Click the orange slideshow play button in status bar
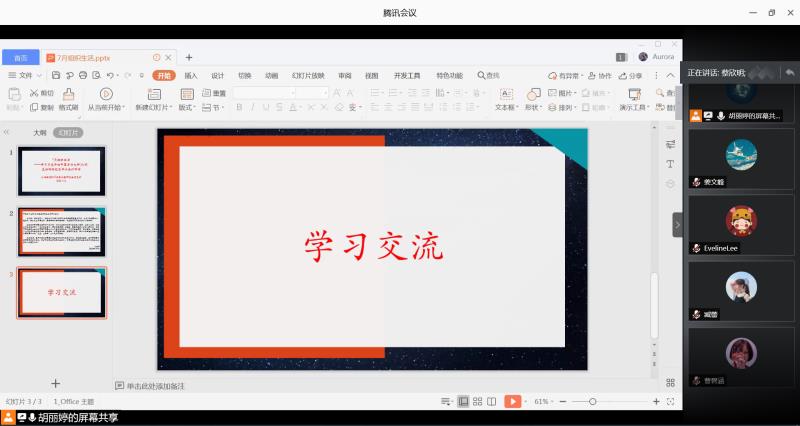Image resolution: width=800 pixels, height=426 pixels. click(512, 401)
